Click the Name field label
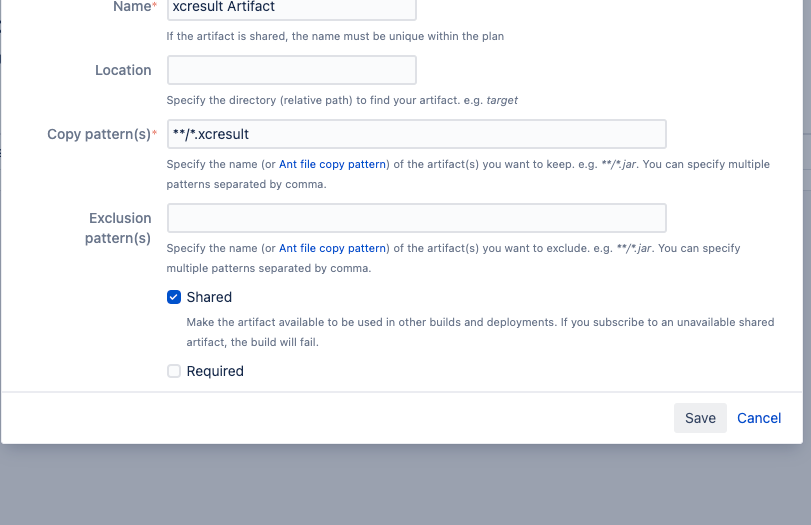 pos(134,7)
